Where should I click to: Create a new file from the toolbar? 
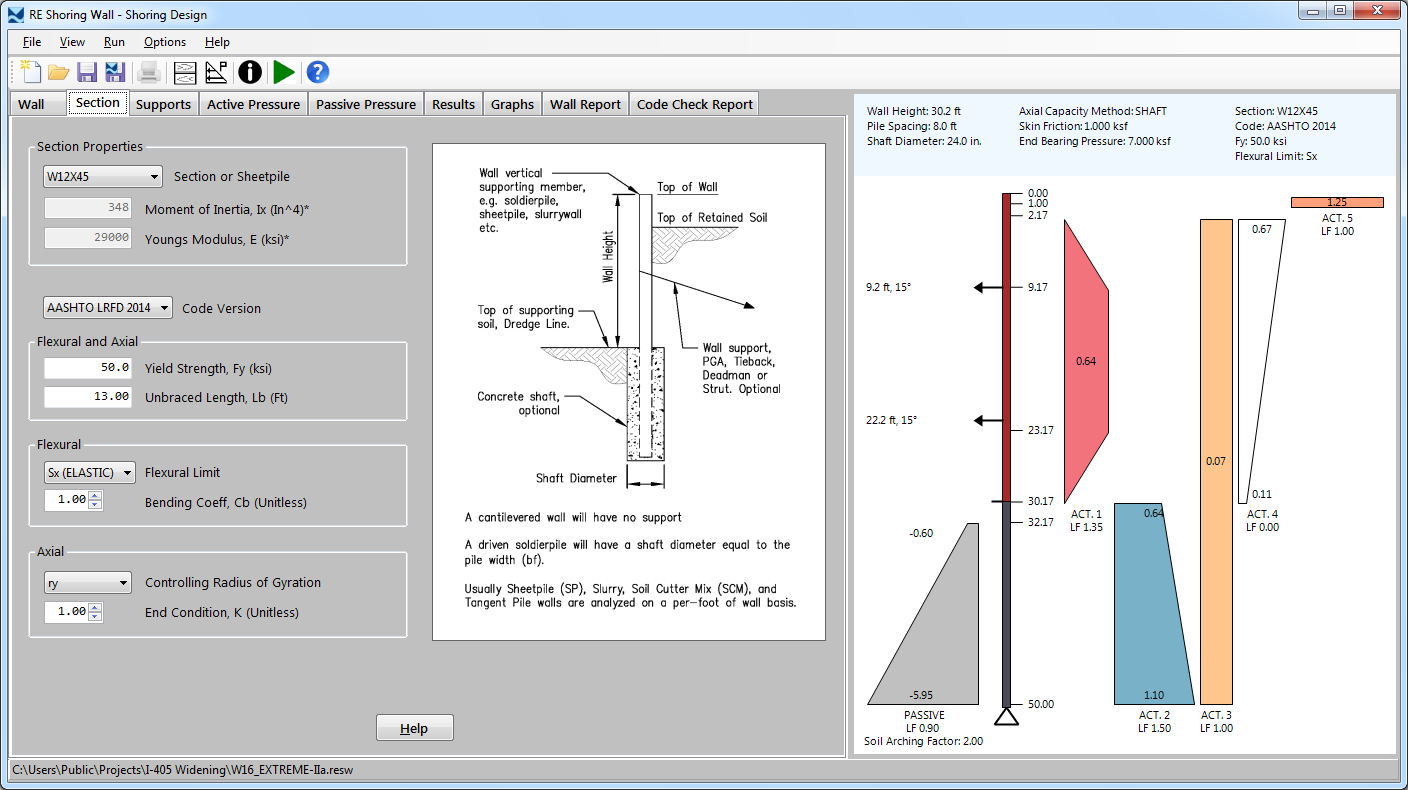click(31, 72)
